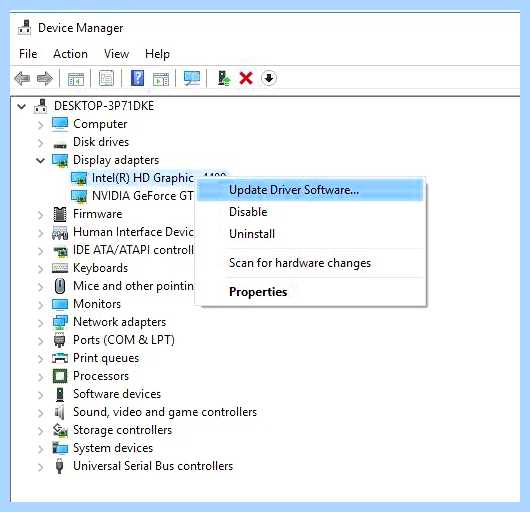530x512 pixels.
Task: Click the Forward arrow toolbar icon
Action: 45,79
